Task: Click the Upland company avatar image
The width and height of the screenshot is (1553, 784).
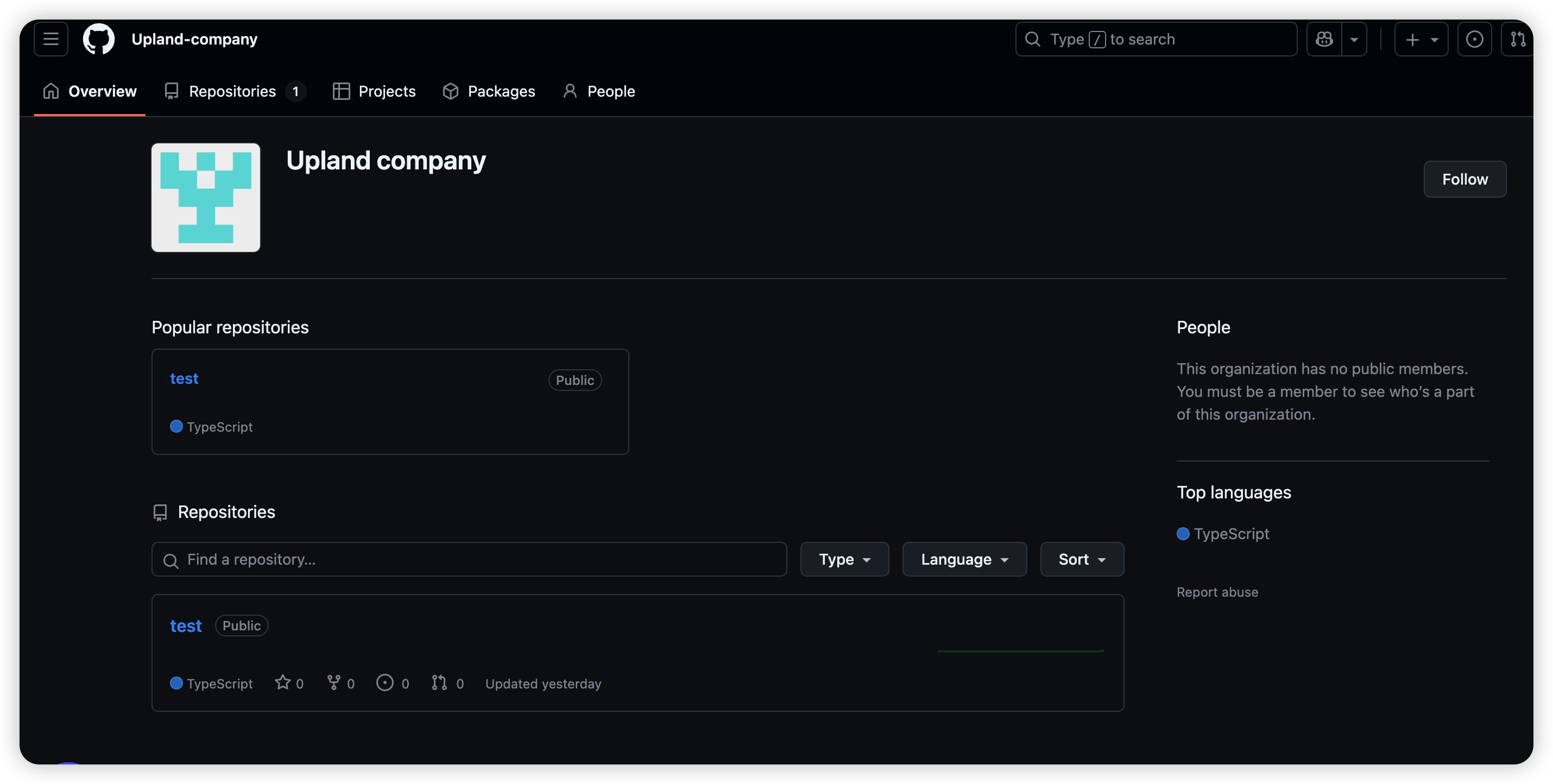Action: click(206, 197)
